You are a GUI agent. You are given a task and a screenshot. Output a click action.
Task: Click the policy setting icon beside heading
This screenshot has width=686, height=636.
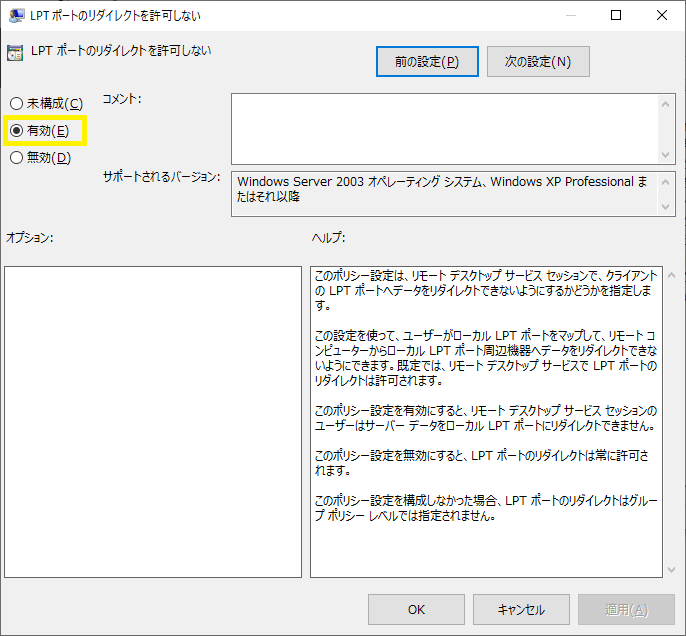(x=15, y=52)
